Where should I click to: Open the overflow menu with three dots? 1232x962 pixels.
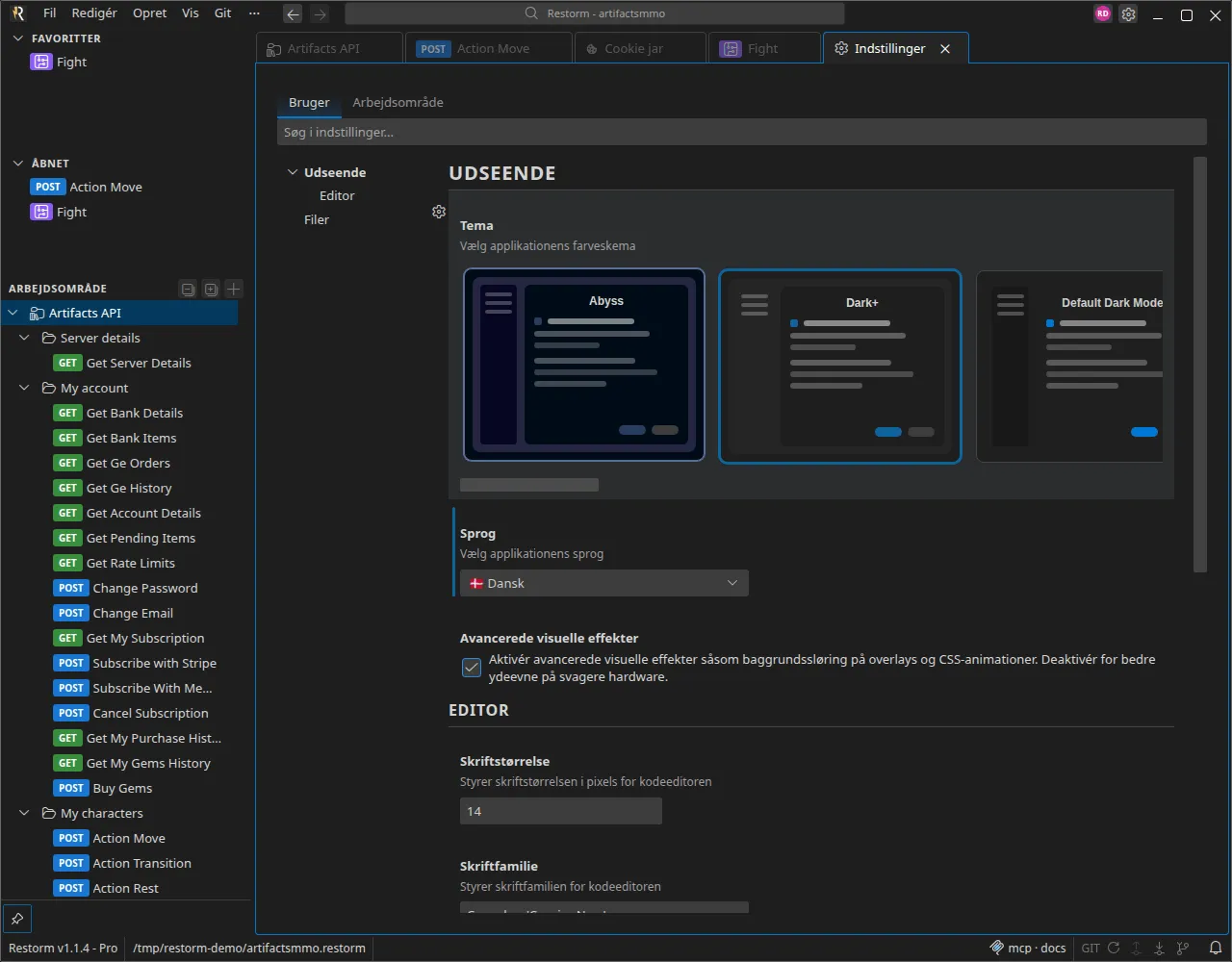(x=254, y=13)
